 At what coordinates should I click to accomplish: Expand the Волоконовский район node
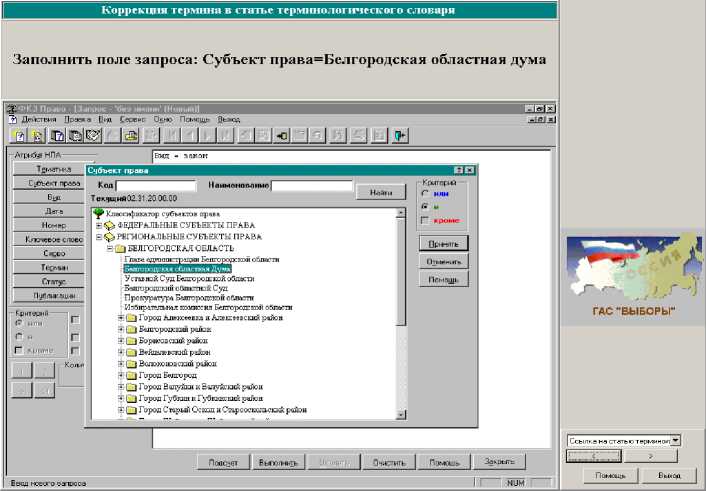[x=121, y=364]
